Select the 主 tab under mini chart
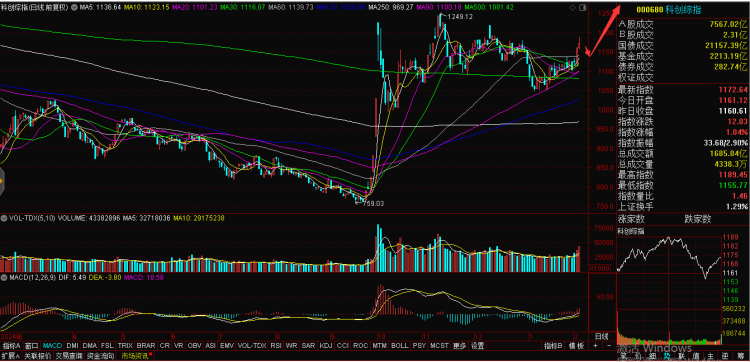Screen dimensions: 750x362 (711, 356)
